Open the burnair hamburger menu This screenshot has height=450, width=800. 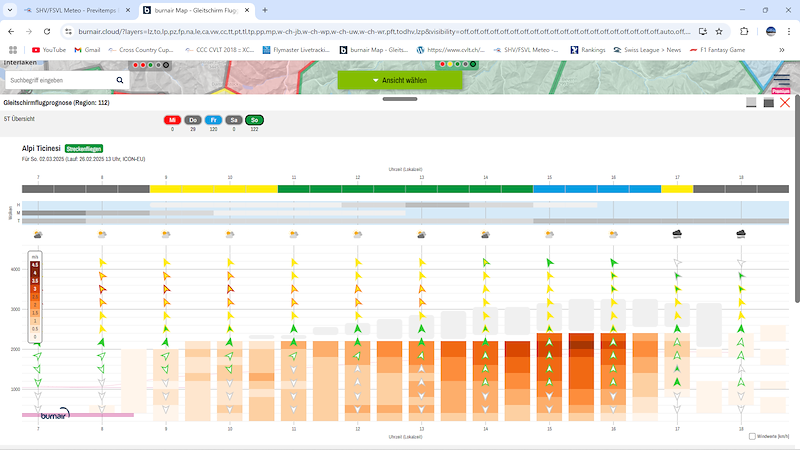pyautogui.click(x=781, y=81)
